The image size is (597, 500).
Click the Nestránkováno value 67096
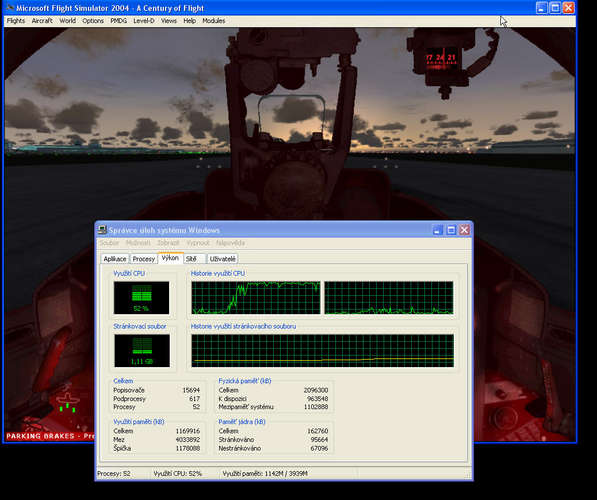(x=319, y=448)
